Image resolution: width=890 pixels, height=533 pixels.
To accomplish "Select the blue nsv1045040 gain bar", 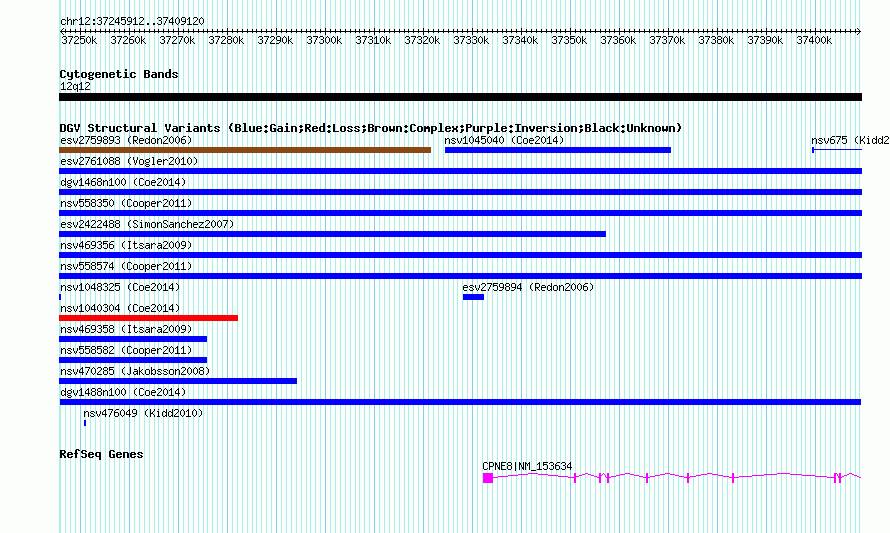I will tap(558, 150).
